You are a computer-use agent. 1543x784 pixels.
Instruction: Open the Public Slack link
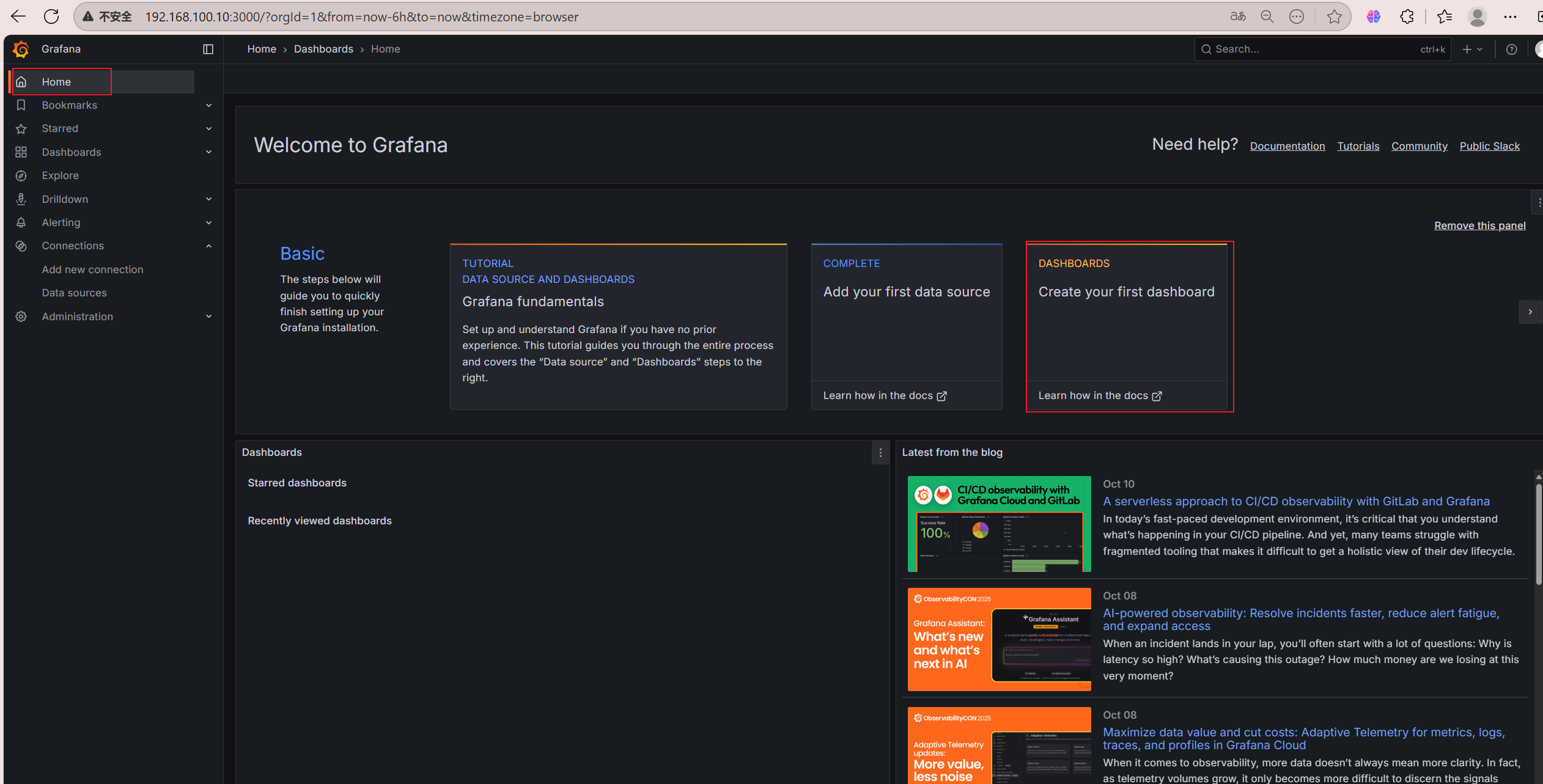[x=1490, y=146]
